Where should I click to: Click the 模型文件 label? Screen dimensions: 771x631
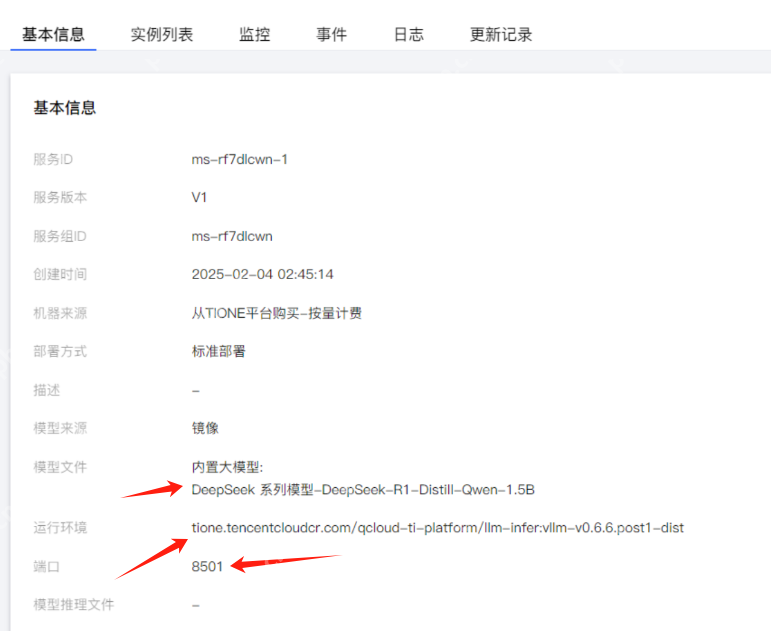(x=60, y=467)
